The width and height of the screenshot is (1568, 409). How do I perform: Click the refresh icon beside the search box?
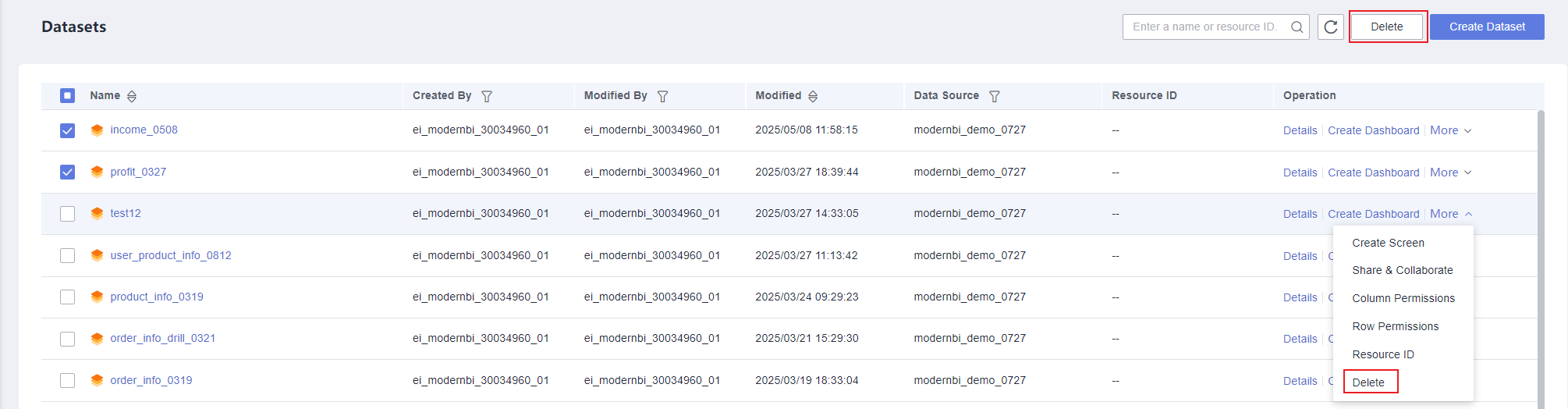pos(1331,27)
